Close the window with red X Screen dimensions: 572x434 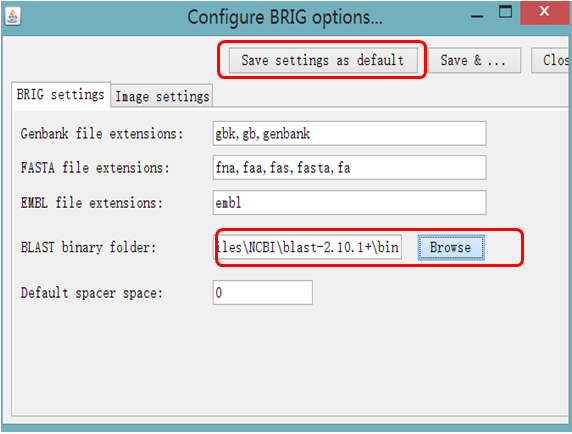coord(544,12)
